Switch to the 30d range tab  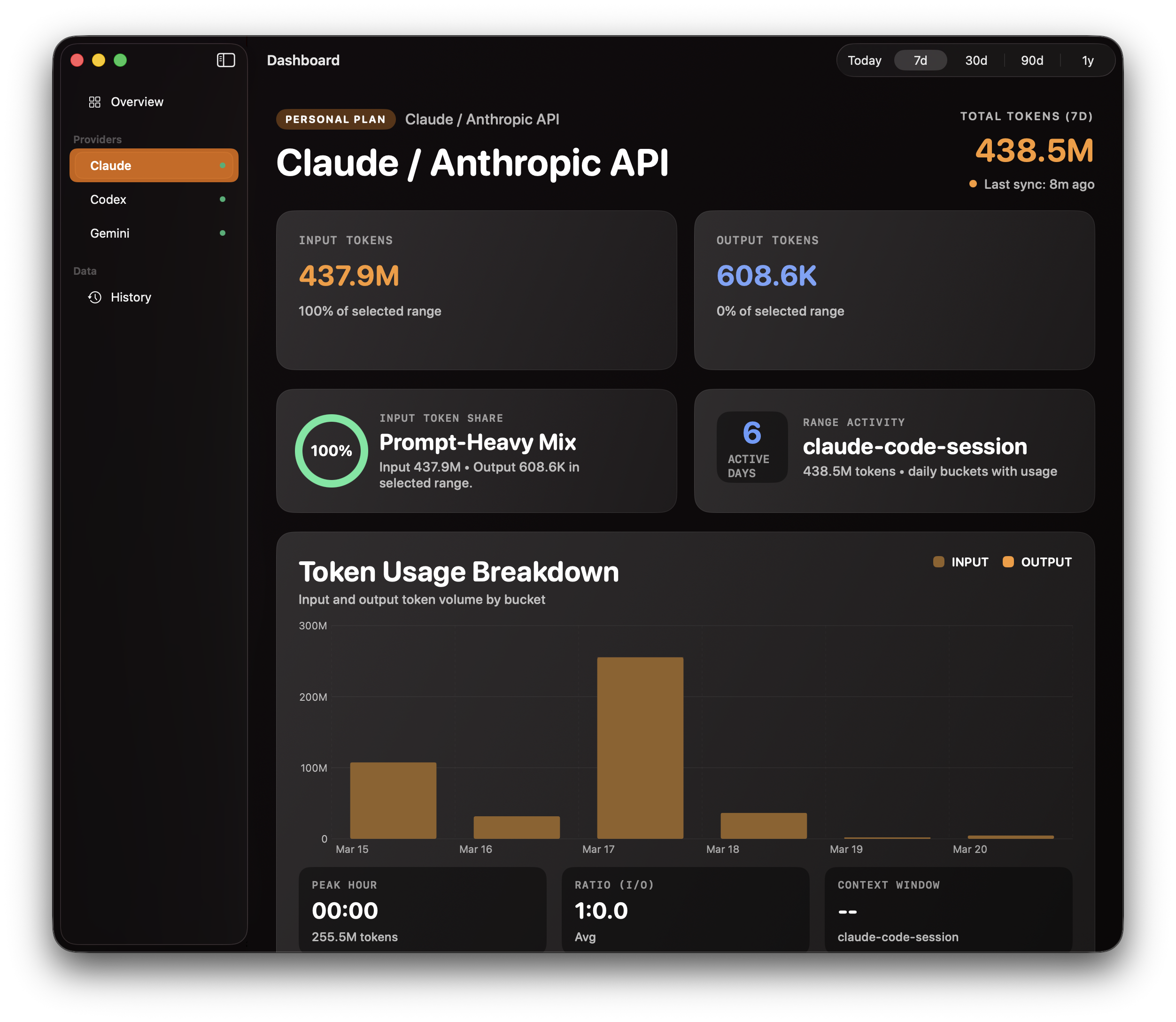click(x=975, y=60)
